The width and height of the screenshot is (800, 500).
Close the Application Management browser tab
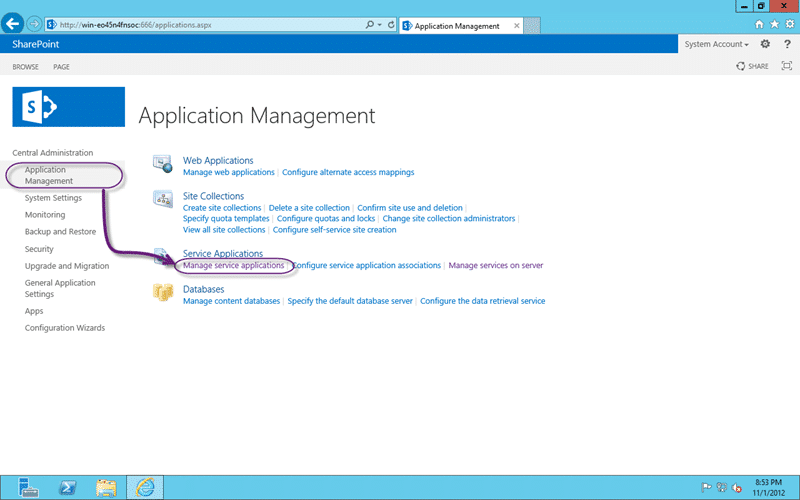tap(517, 26)
